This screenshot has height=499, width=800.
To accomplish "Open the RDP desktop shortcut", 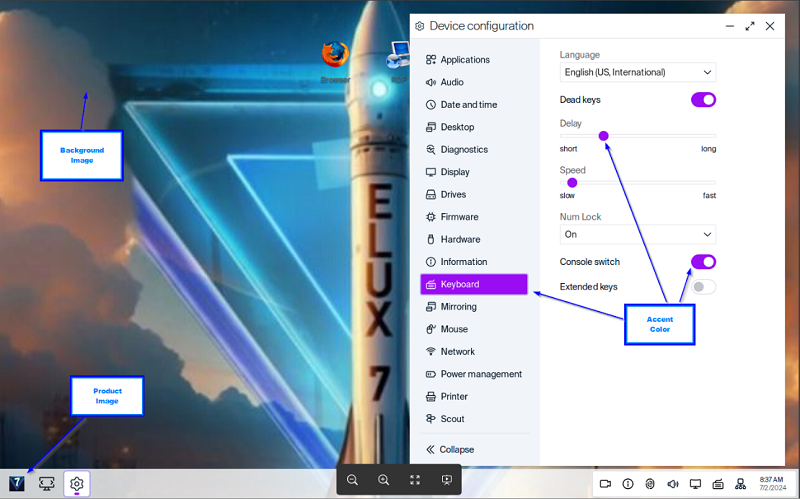I will (x=398, y=61).
